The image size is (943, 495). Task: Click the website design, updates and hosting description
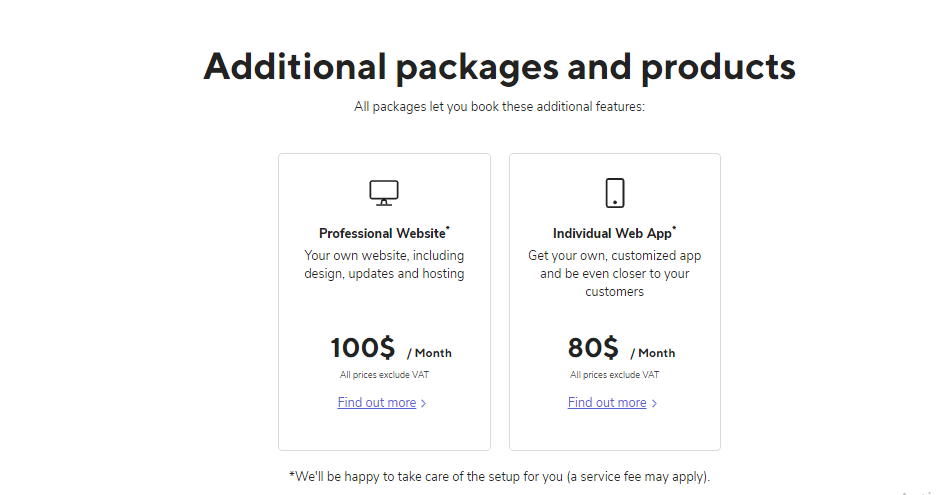[x=384, y=265]
